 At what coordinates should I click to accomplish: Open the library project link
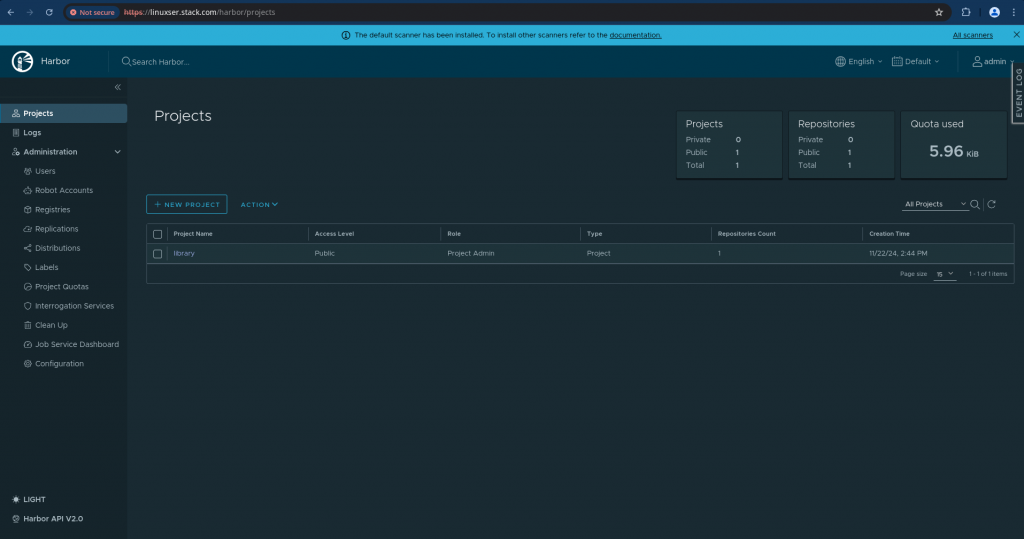point(184,253)
